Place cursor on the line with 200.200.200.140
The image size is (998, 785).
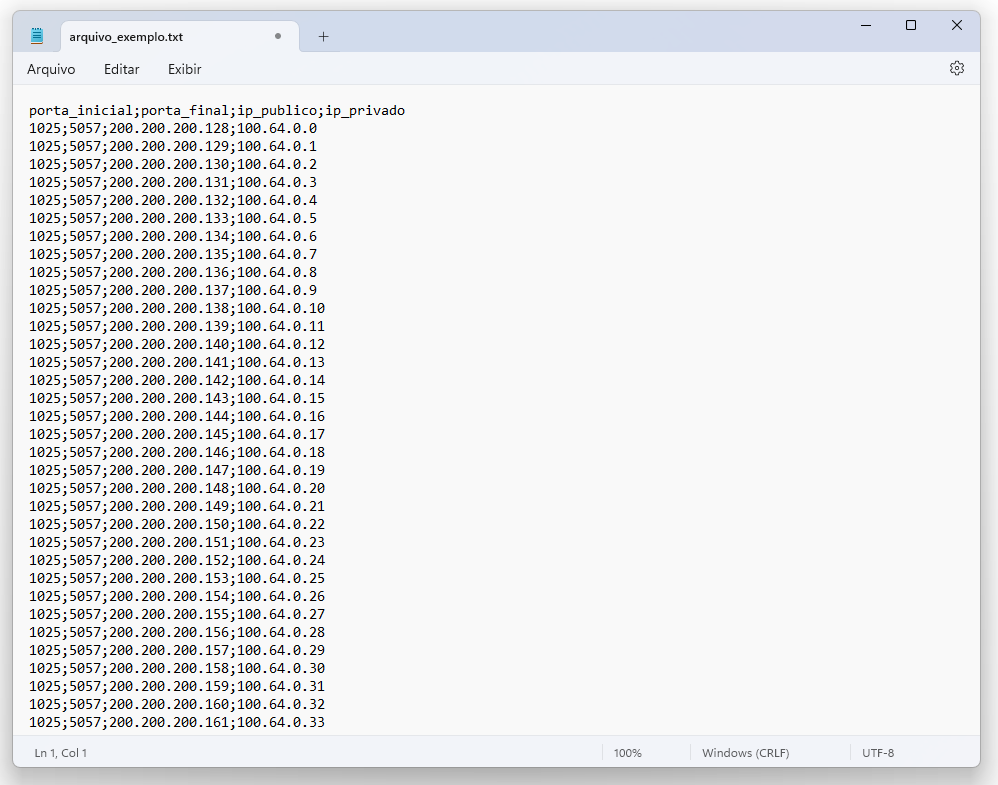pos(177,344)
